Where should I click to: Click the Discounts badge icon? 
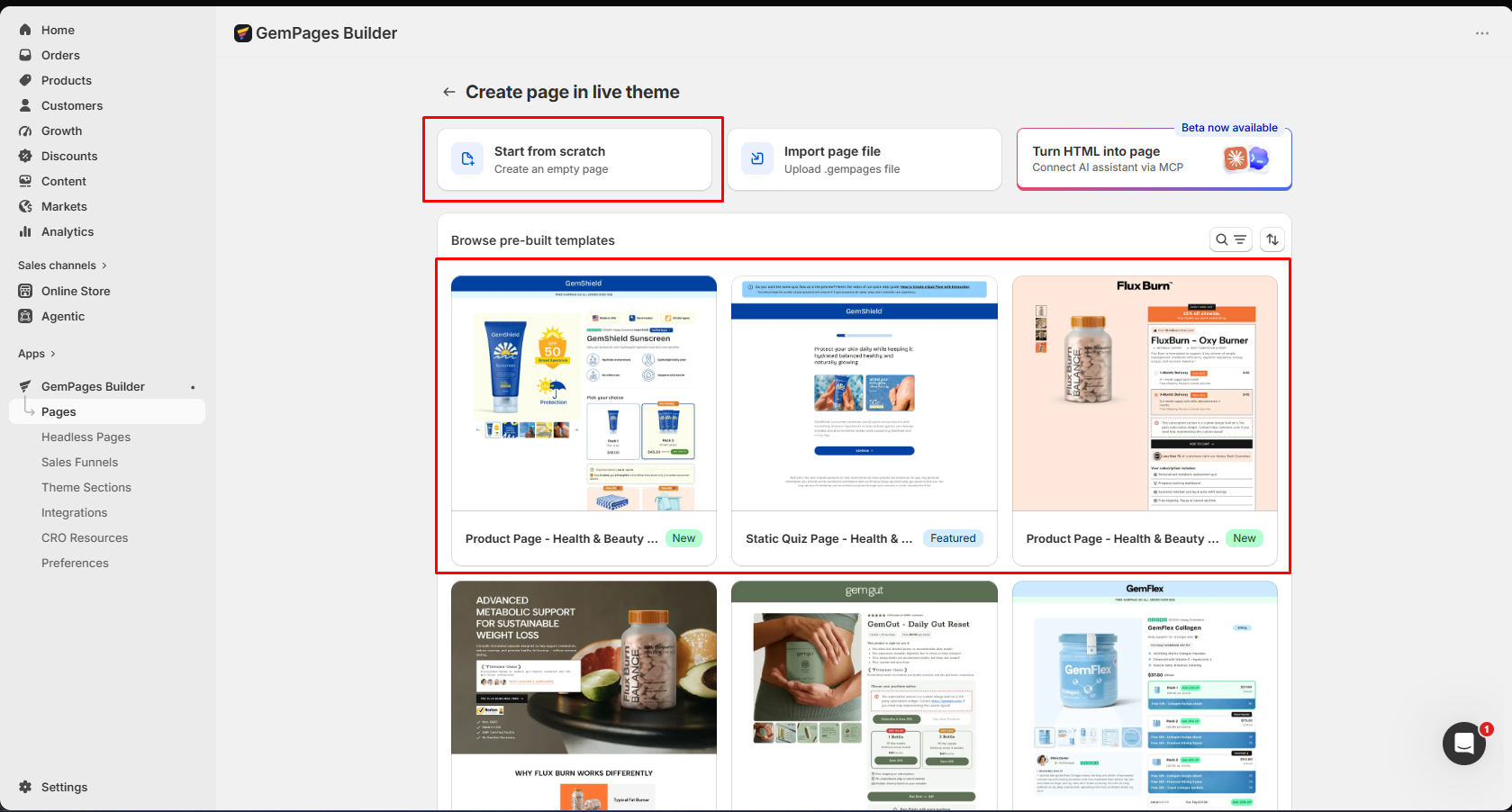pos(25,156)
